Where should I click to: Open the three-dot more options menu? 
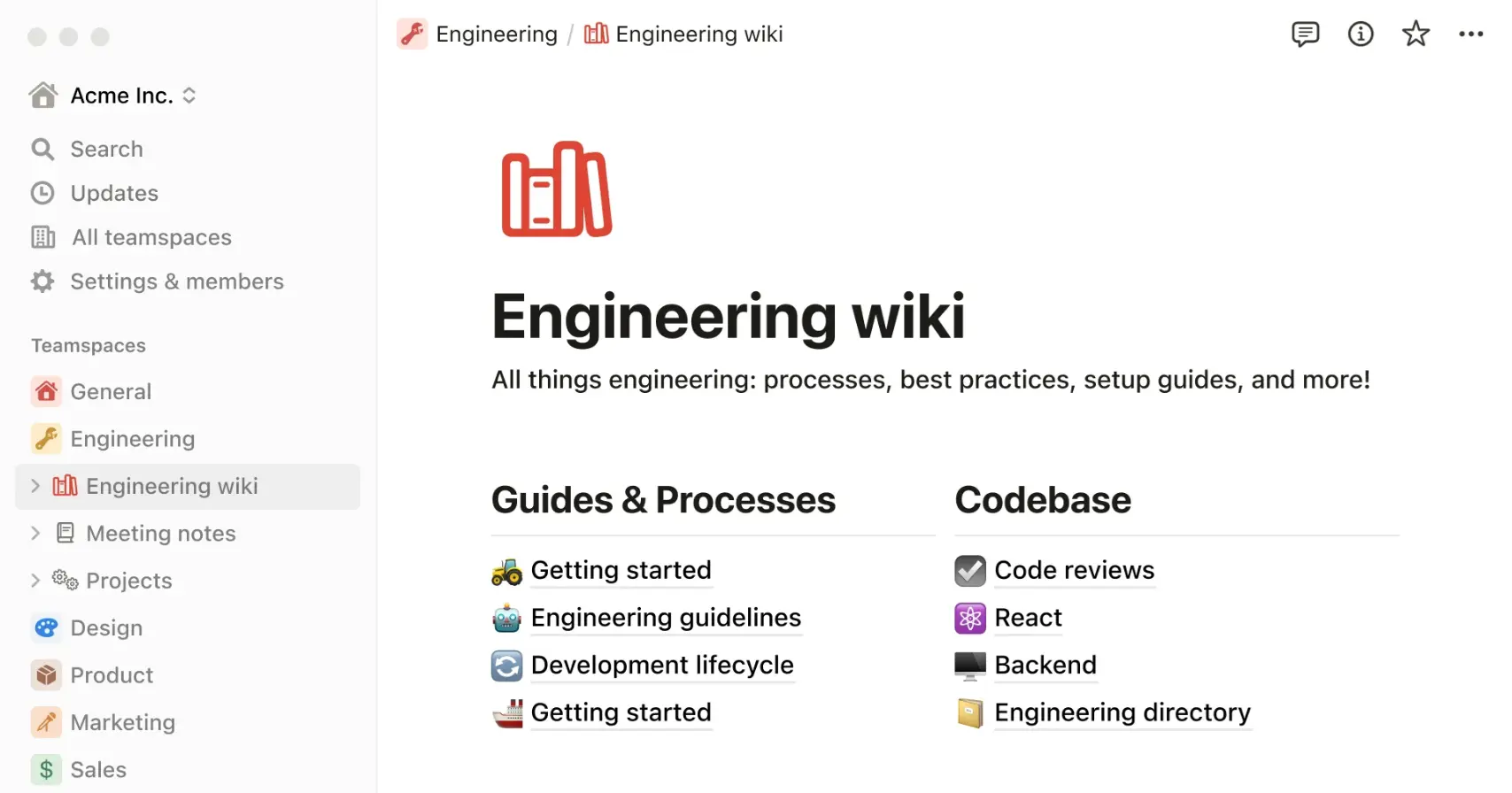click(x=1470, y=35)
